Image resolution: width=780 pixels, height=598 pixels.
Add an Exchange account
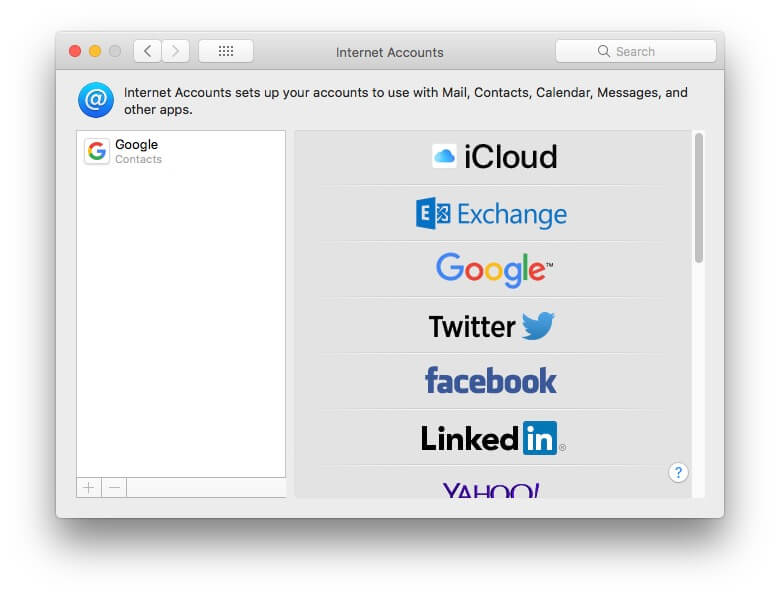coord(492,214)
